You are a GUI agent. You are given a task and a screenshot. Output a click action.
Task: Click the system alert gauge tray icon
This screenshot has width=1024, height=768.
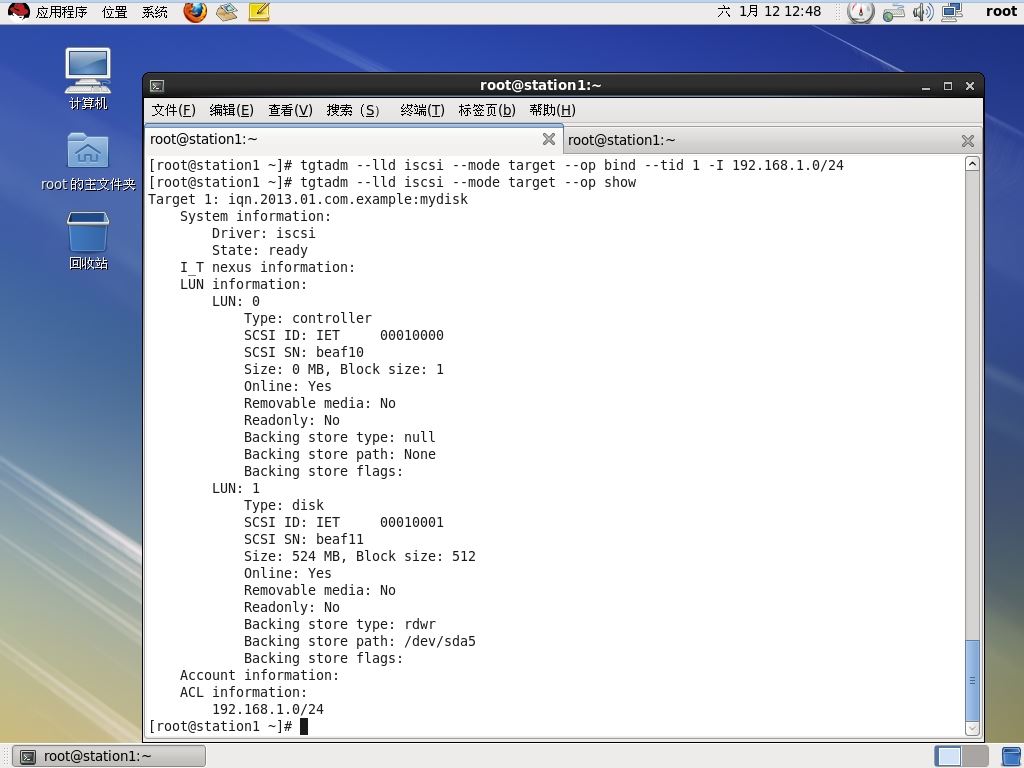[860, 12]
